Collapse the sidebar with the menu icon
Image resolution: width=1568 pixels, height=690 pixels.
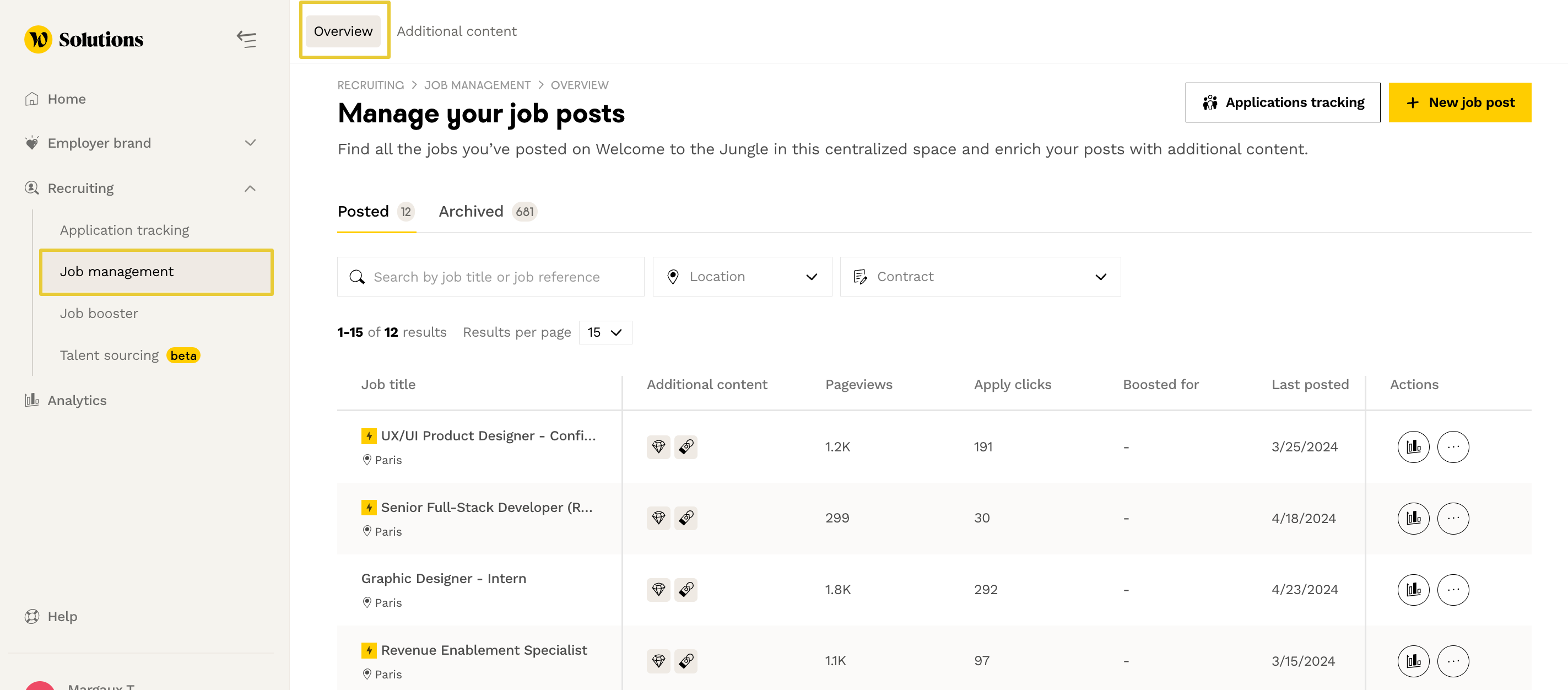pos(246,40)
